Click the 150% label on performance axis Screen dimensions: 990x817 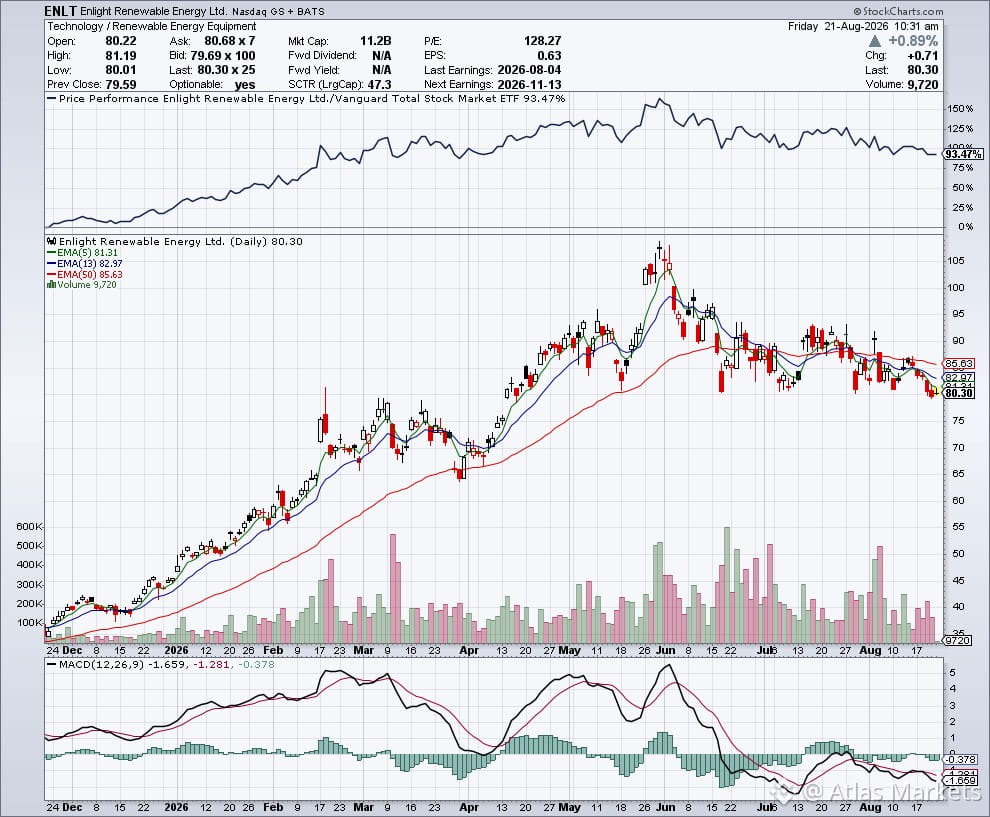pyautogui.click(x=960, y=109)
